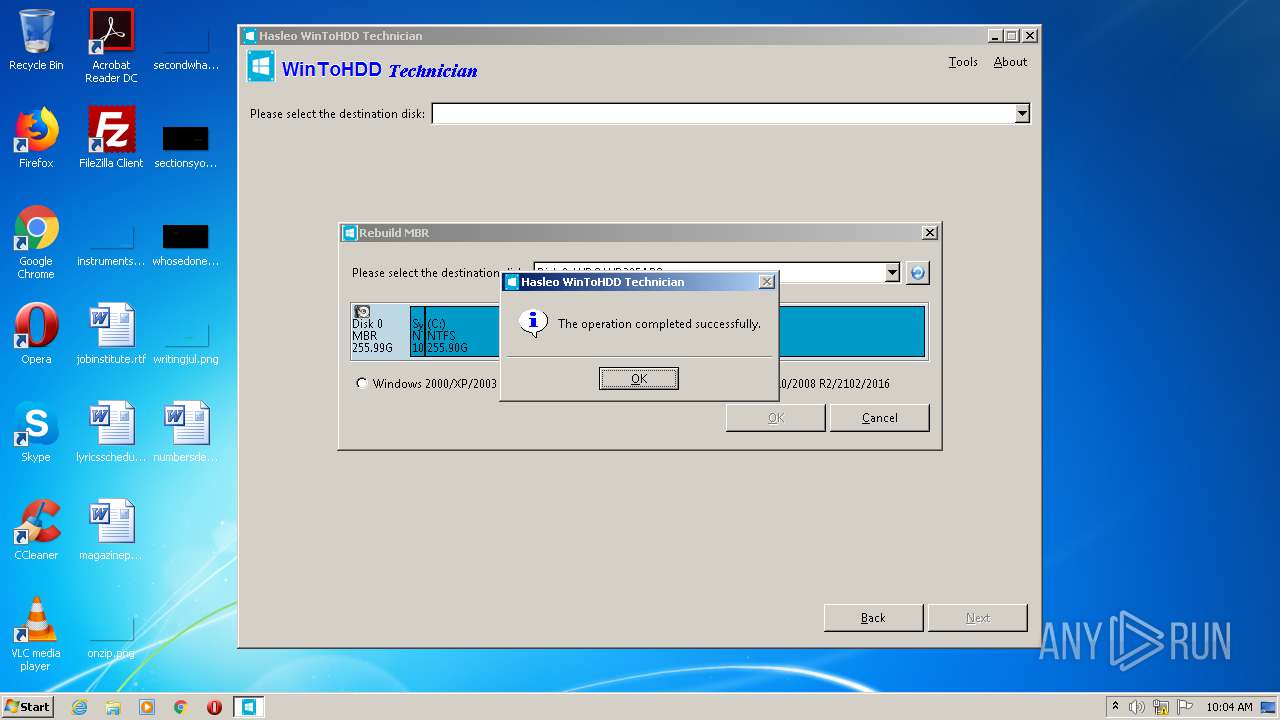Select the magazinep... document on desktop
Image resolution: width=1280 pixels, height=720 pixels.
coord(111,529)
